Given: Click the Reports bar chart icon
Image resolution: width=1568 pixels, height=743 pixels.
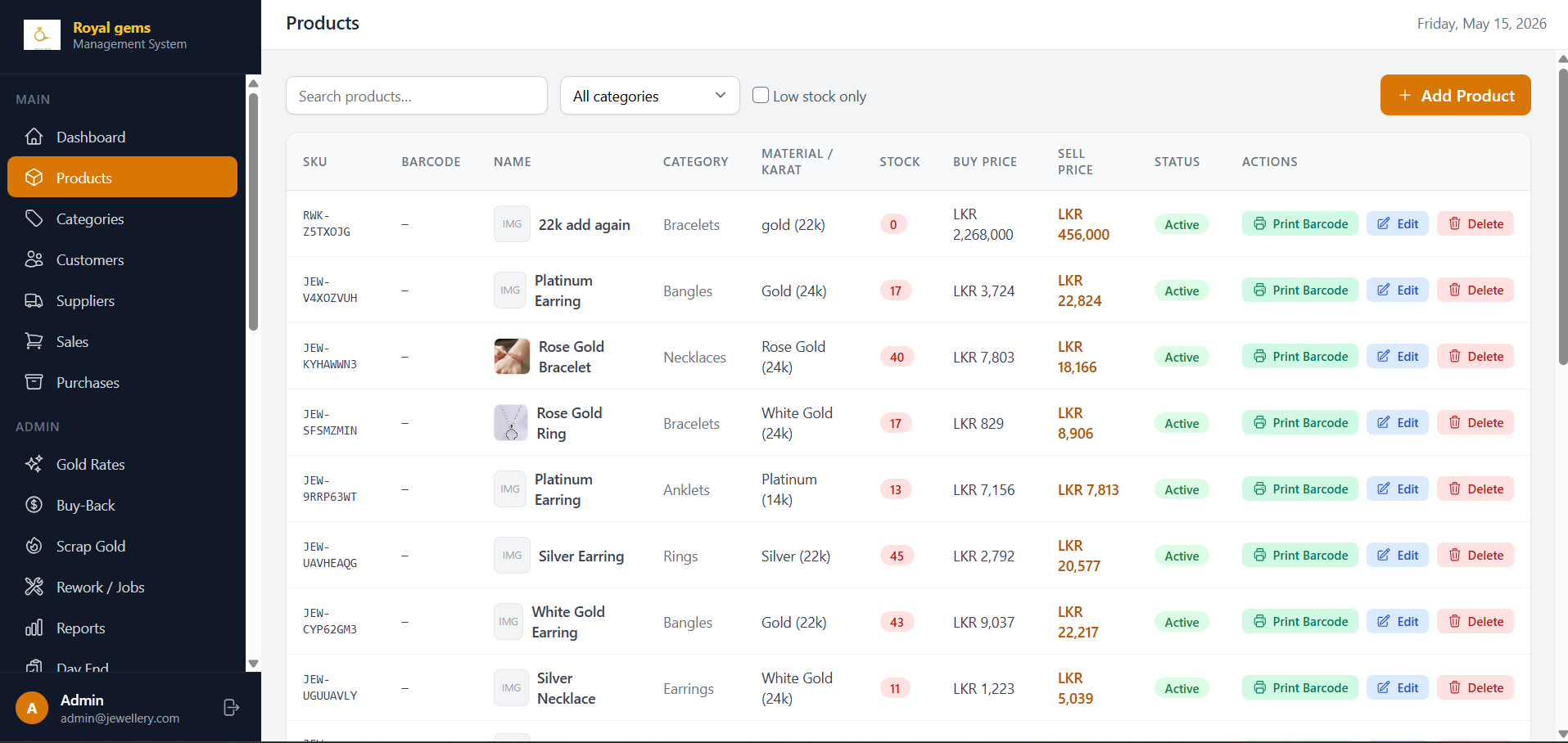Looking at the screenshot, I should point(34,628).
